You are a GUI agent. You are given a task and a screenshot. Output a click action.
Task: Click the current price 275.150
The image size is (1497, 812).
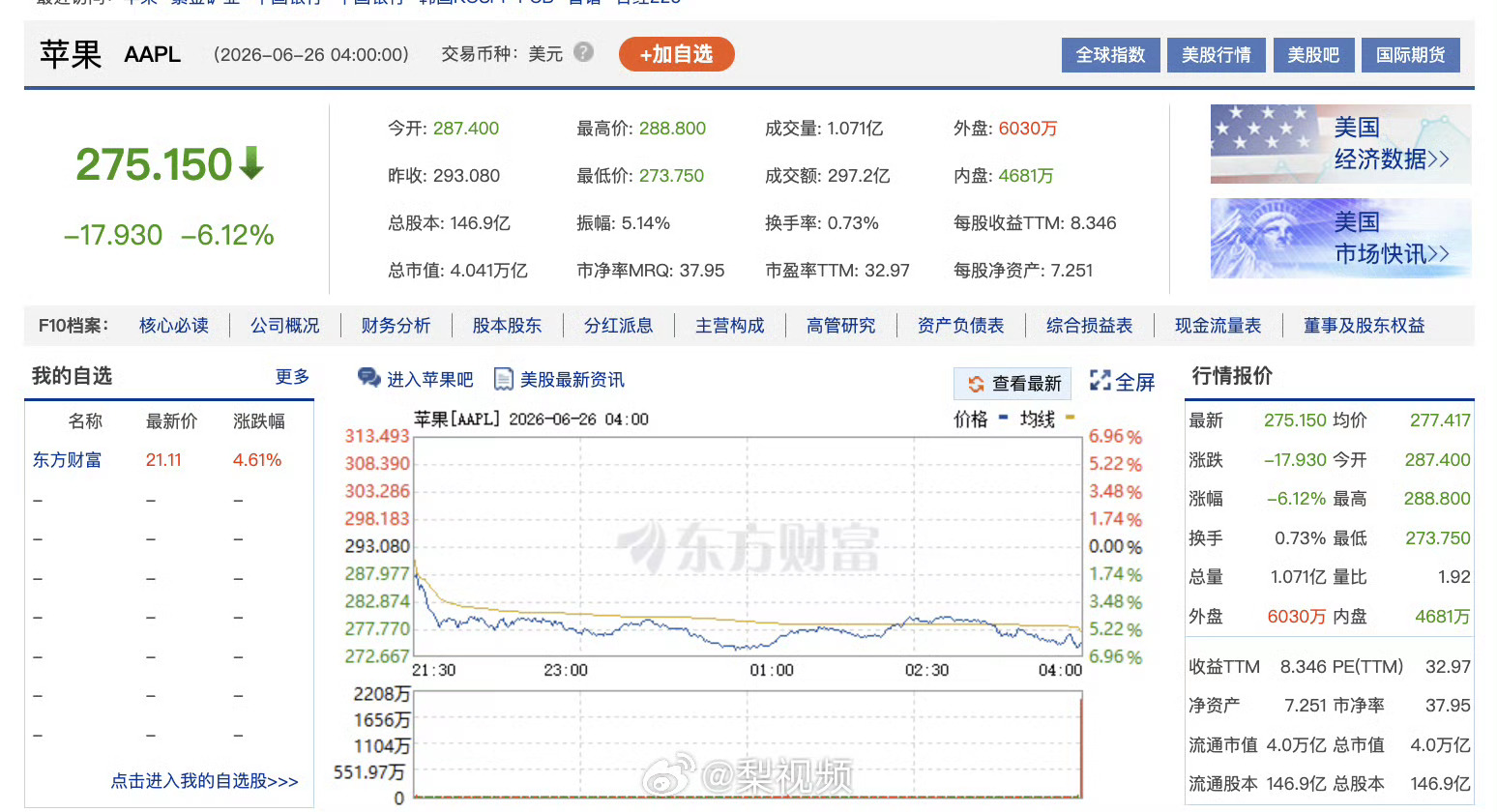point(155,164)
